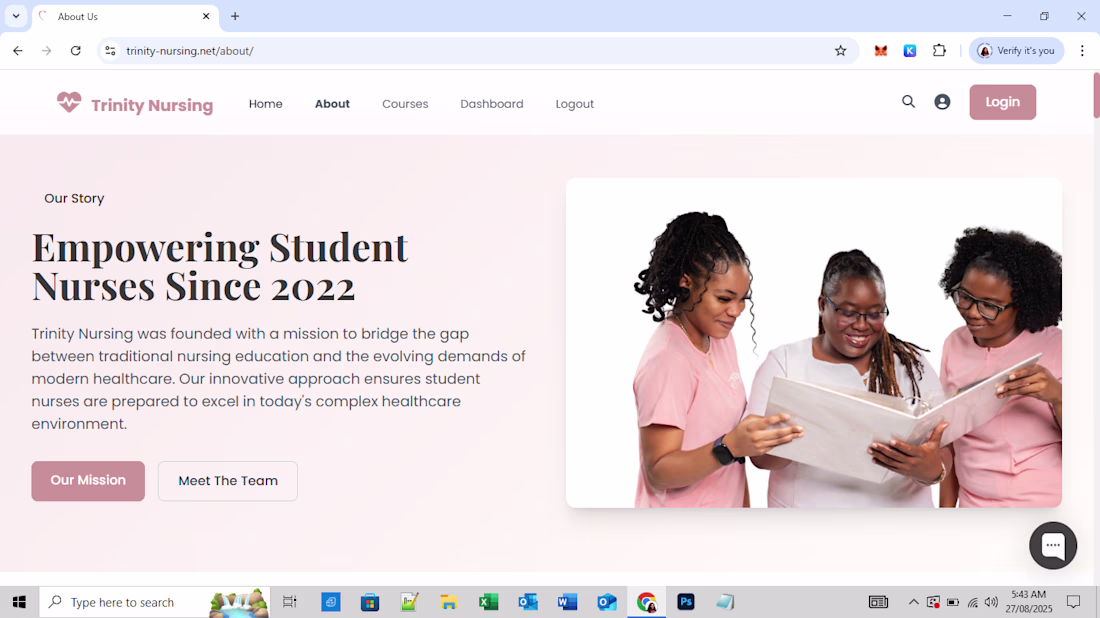Launch Word from the taskbar
The width and height of the screenshot is (1100, 618).
[x=567, y=602]
